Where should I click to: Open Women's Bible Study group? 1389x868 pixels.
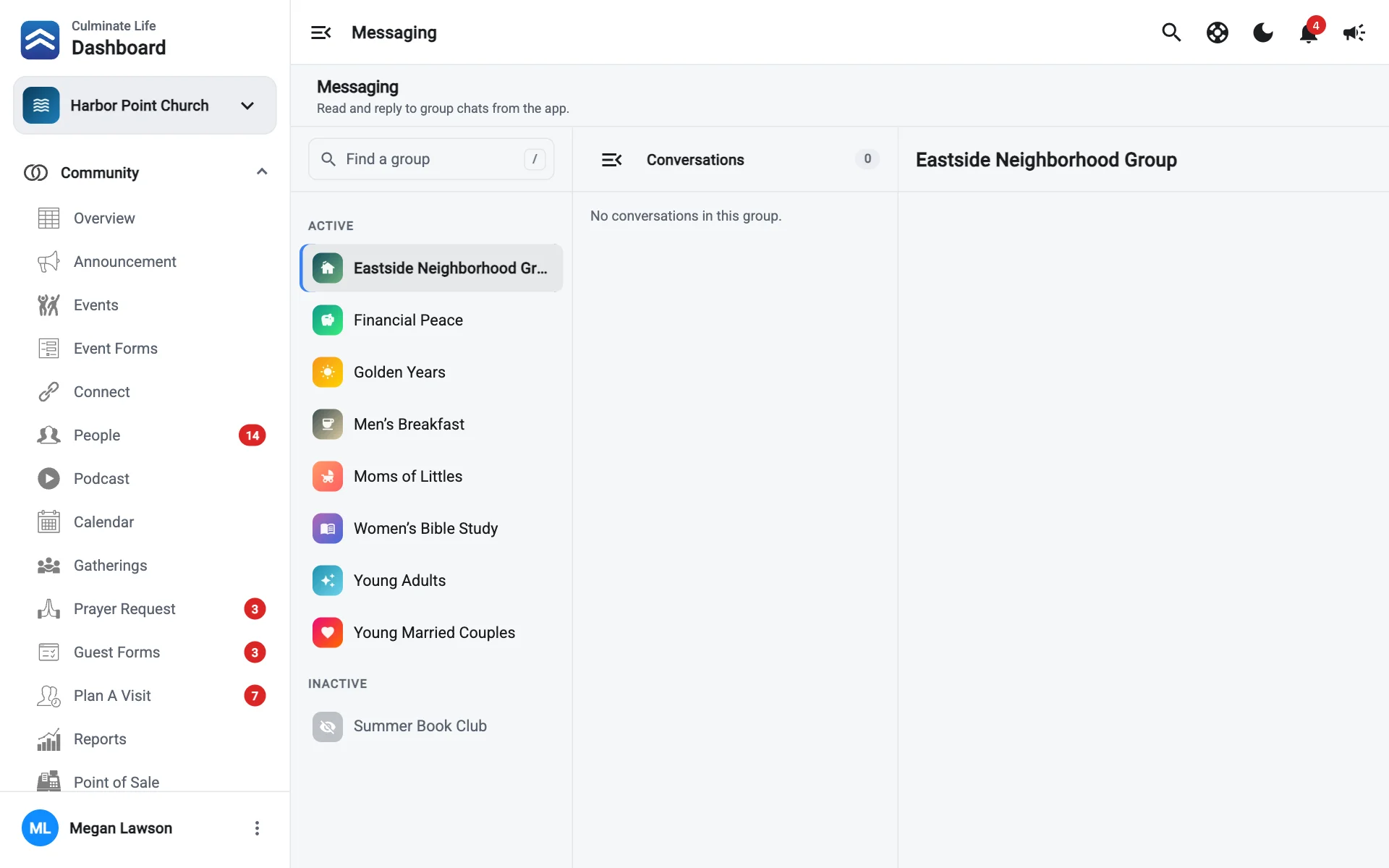coord(432,529)
